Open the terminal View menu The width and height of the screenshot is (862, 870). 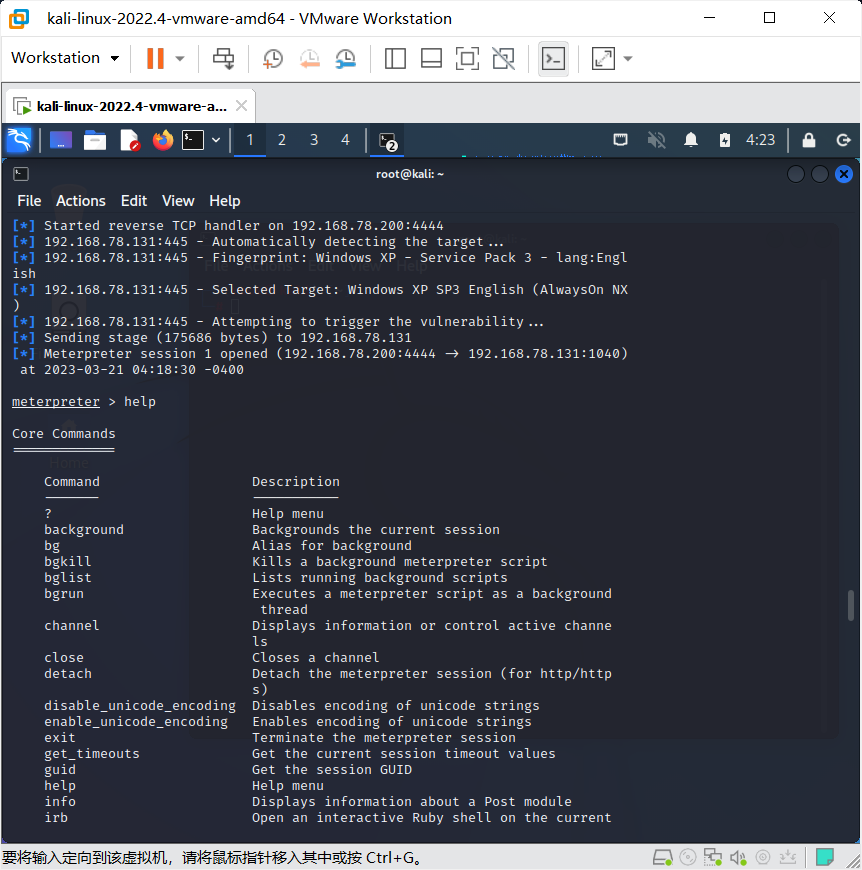178,201
